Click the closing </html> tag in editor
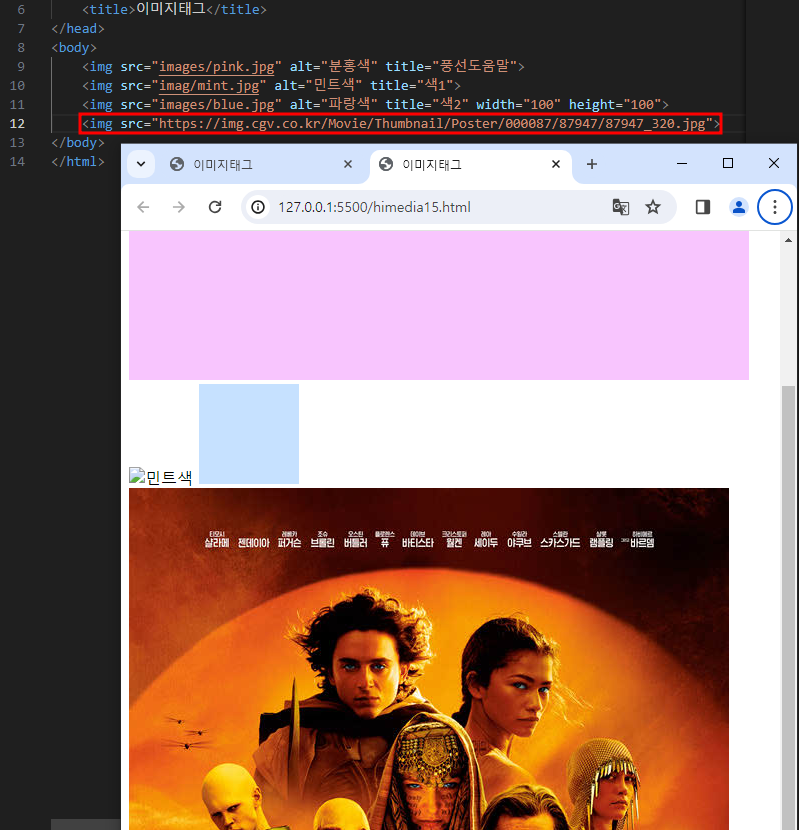799x830 pixels. [78, 162]
